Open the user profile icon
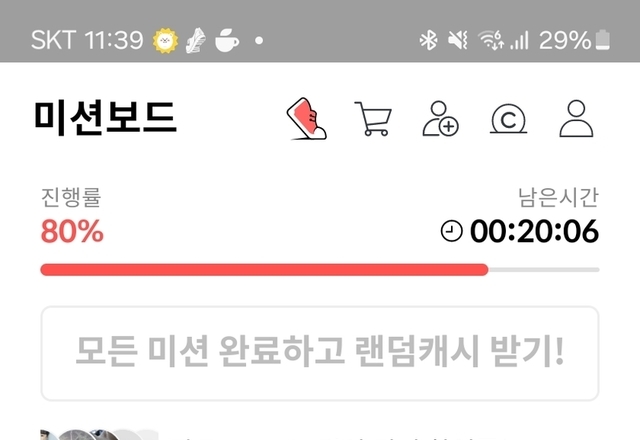Screen dimensions: 640x440 coord(576,118)
